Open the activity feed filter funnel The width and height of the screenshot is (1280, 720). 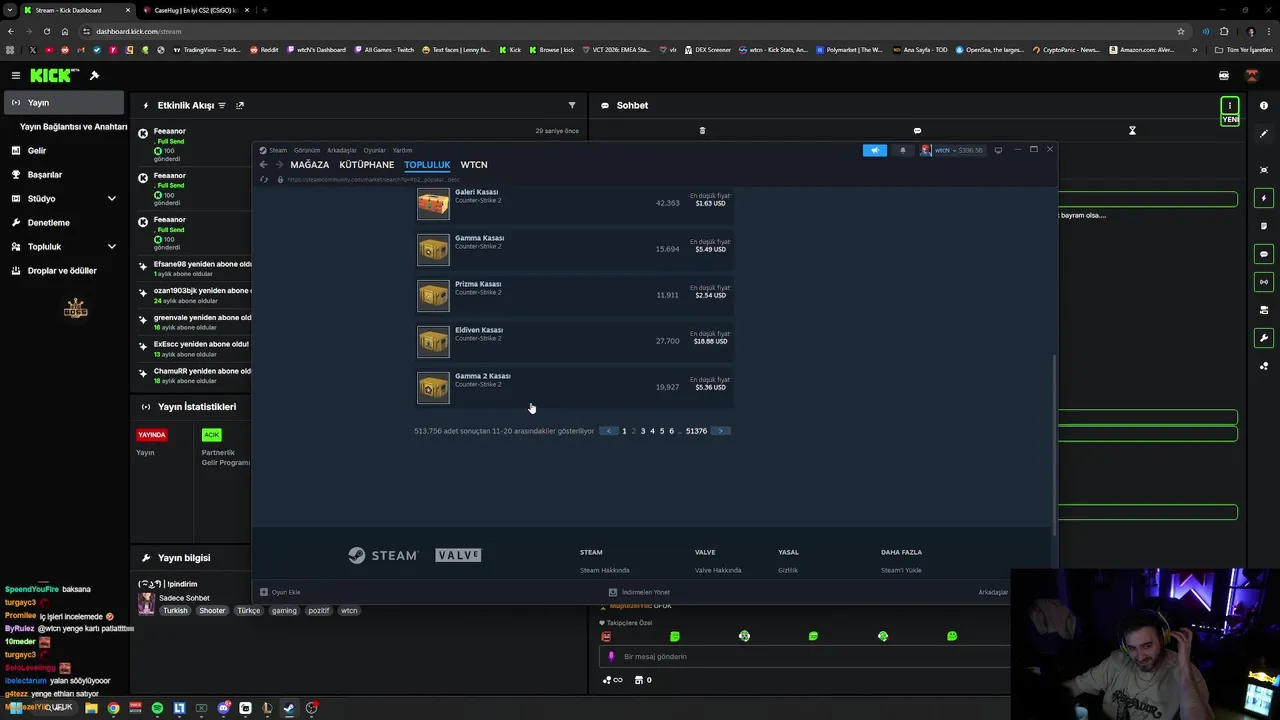coord(572,105)
